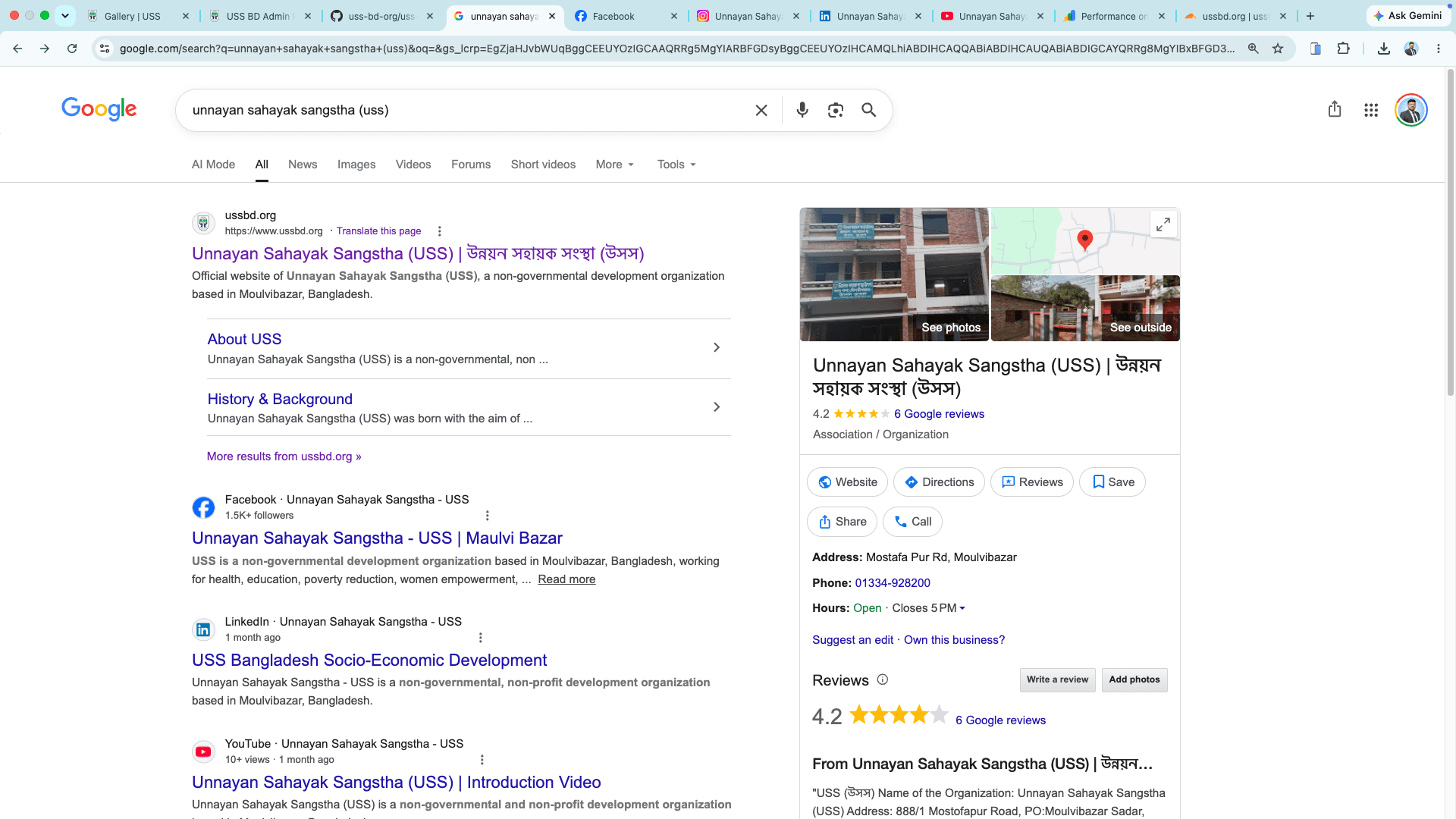
Task: Open See photos thumbnail
Action: coord(894,275)
